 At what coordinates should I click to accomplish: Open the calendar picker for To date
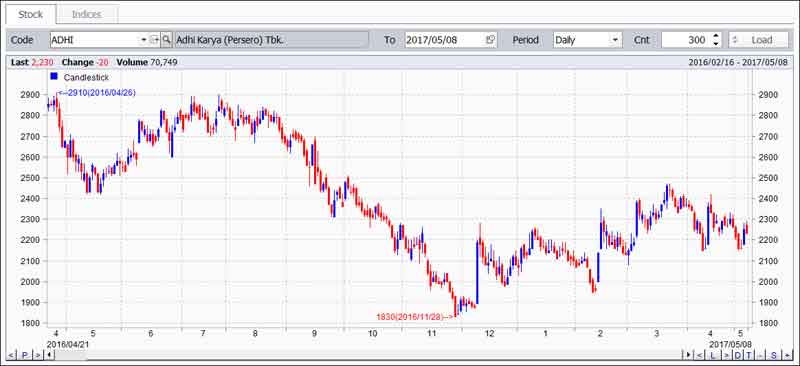tap(490, 40)
